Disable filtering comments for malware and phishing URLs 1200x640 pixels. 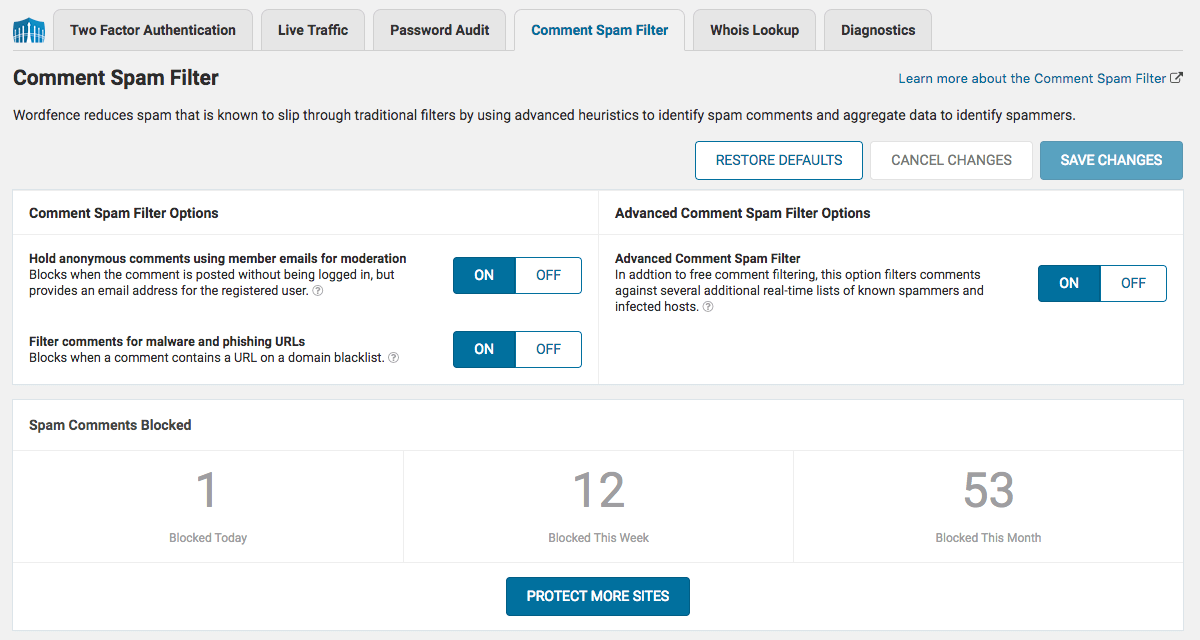548,349
